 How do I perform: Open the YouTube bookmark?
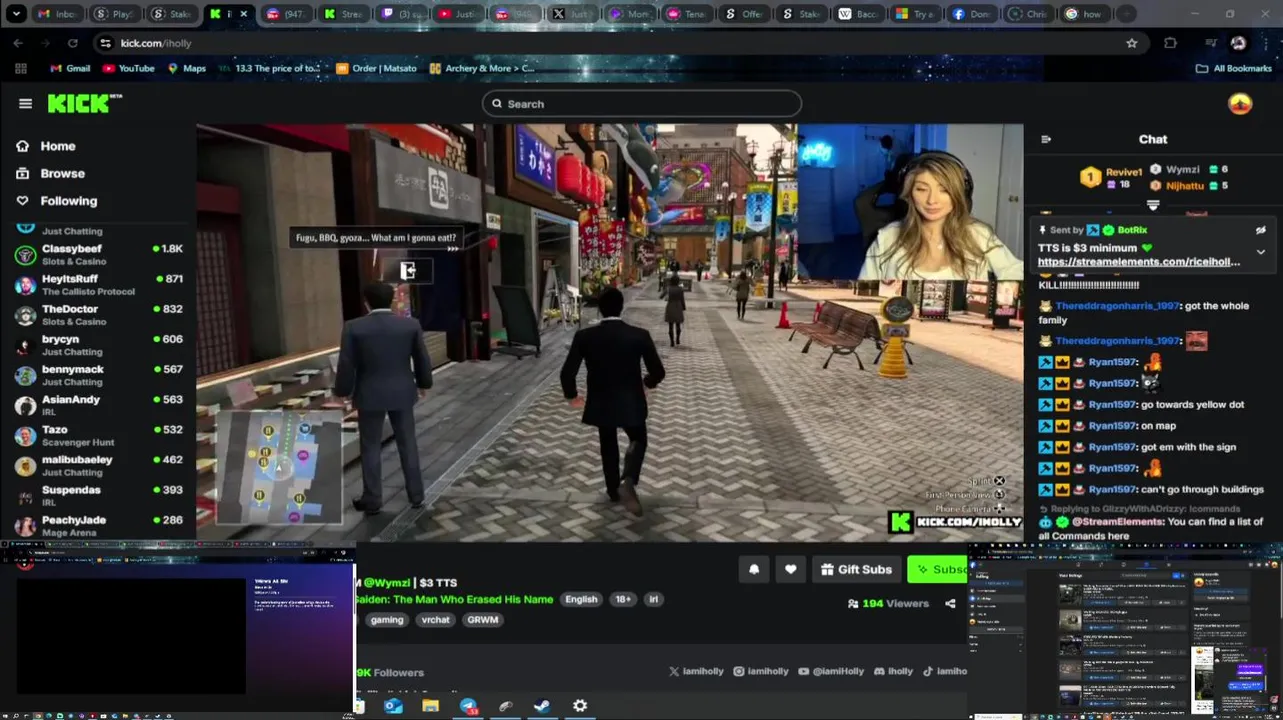point(128,68)
